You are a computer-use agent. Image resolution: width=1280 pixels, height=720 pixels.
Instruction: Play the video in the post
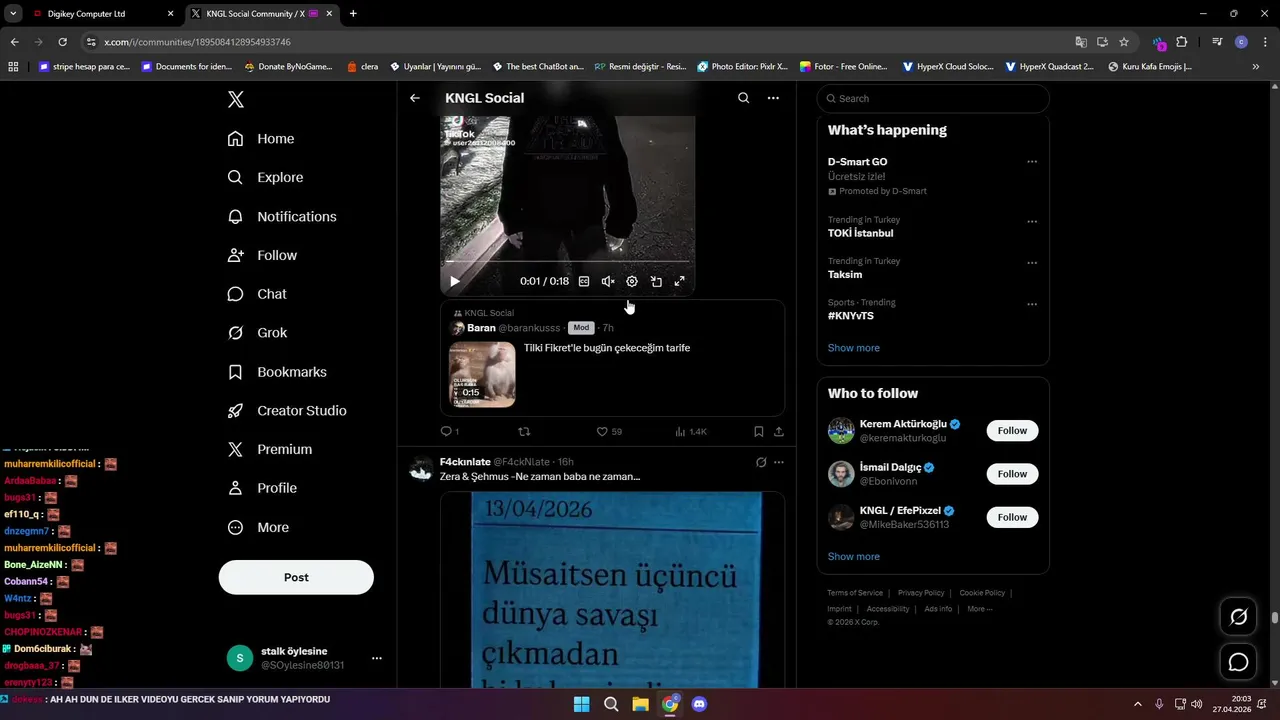pos(455,281)
